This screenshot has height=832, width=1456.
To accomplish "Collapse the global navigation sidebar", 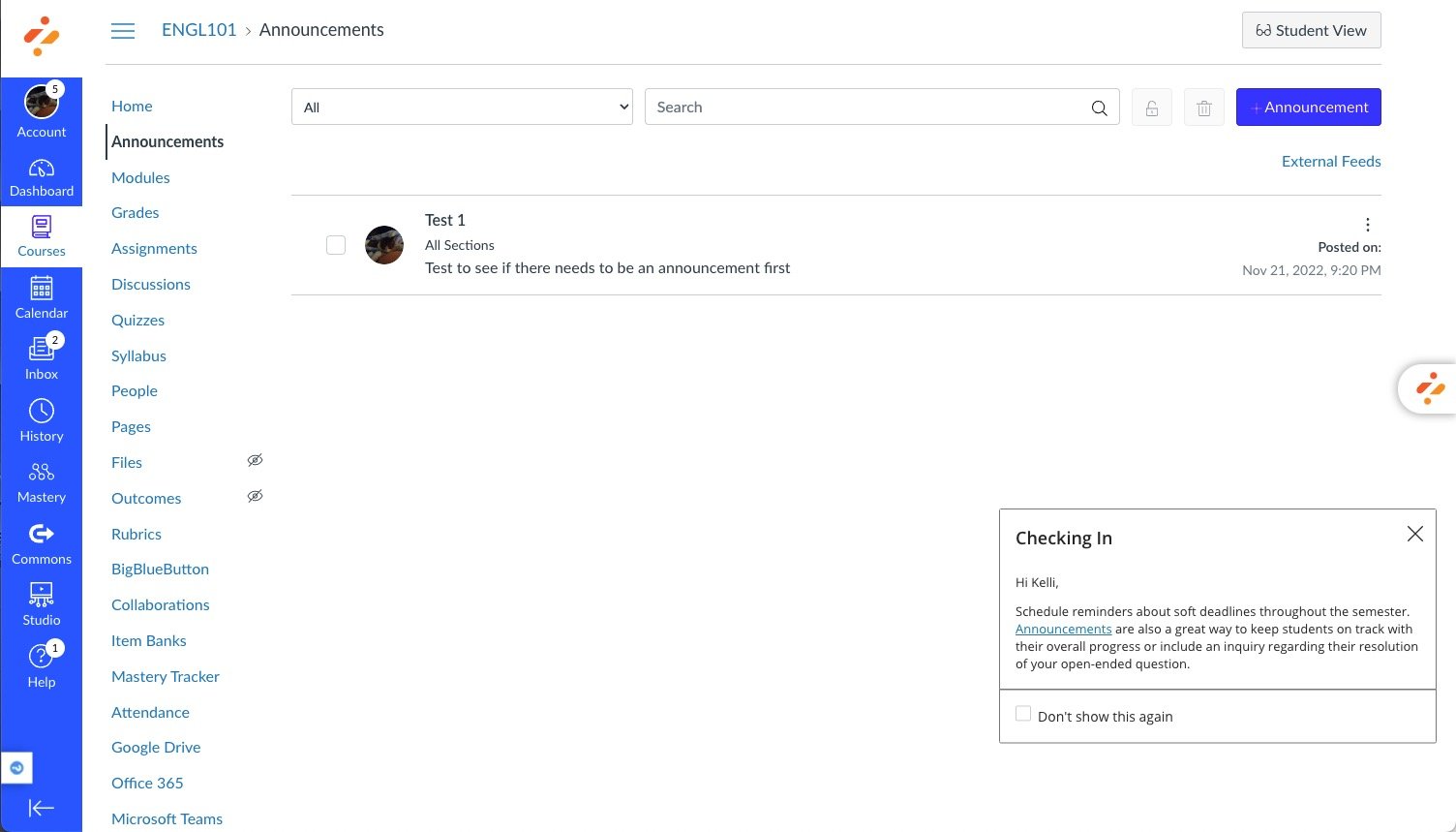I will point(42,808).
